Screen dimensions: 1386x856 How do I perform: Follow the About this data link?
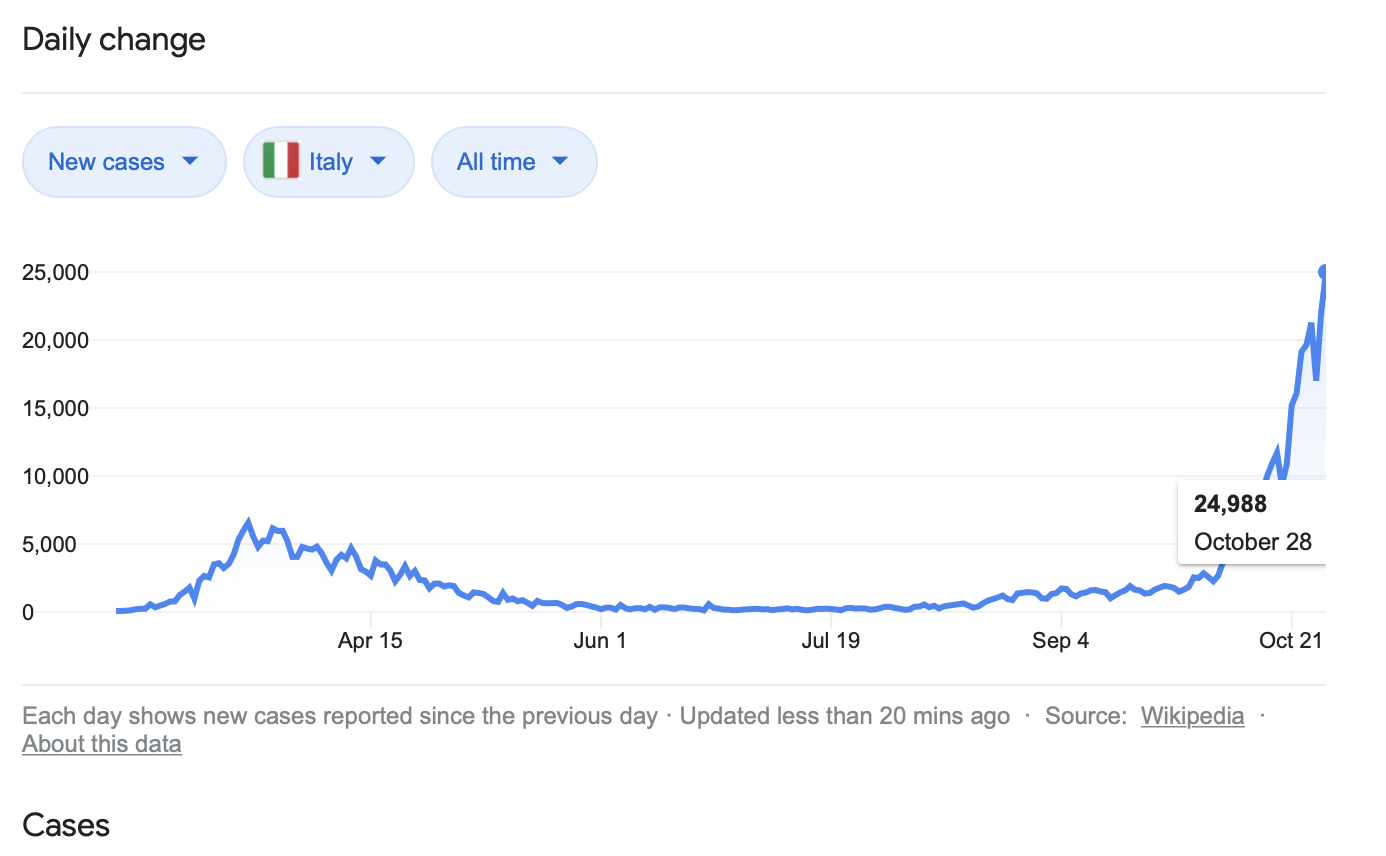102,744
